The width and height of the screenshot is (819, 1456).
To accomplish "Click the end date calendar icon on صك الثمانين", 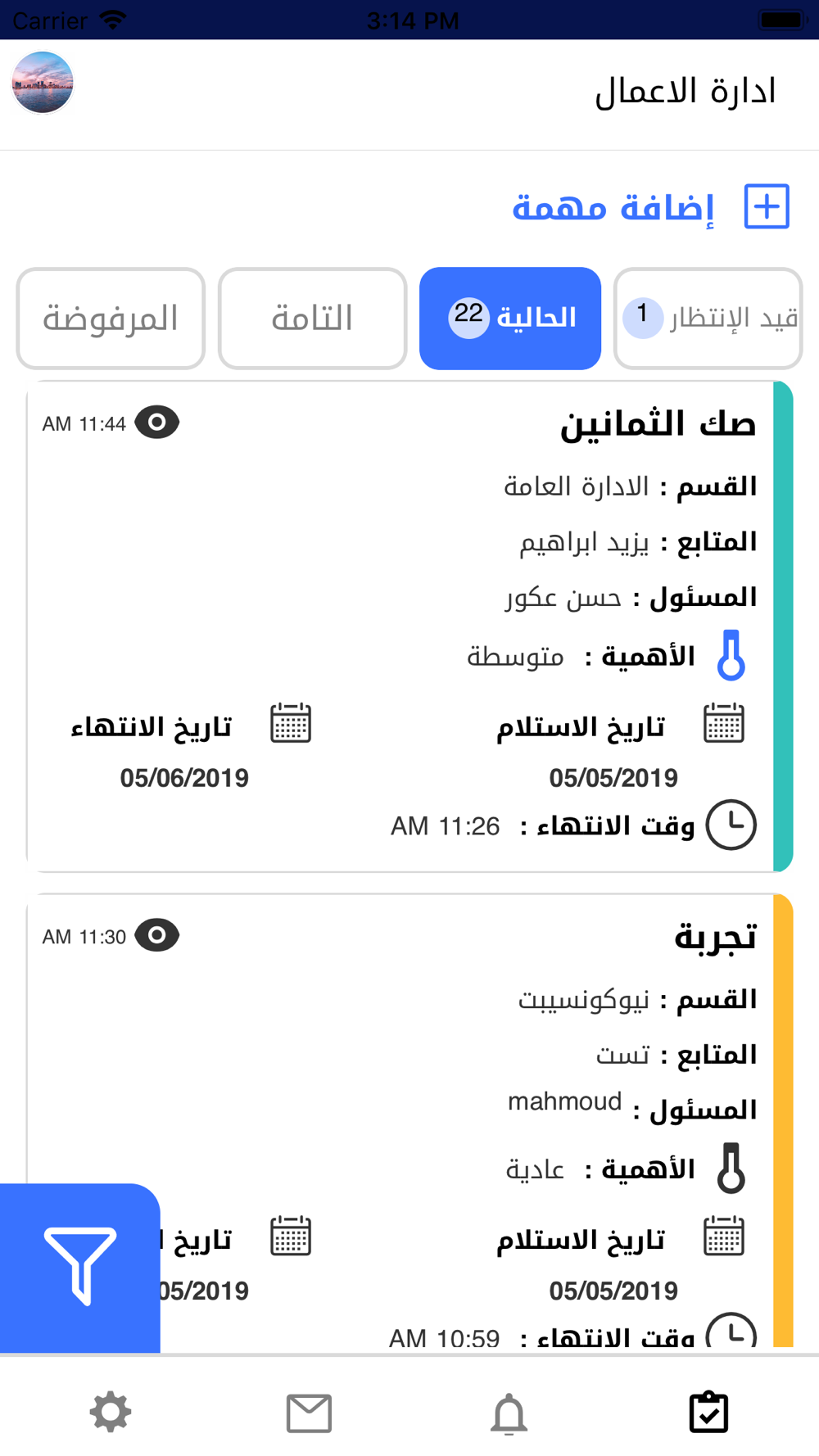I will click(291, 723).
